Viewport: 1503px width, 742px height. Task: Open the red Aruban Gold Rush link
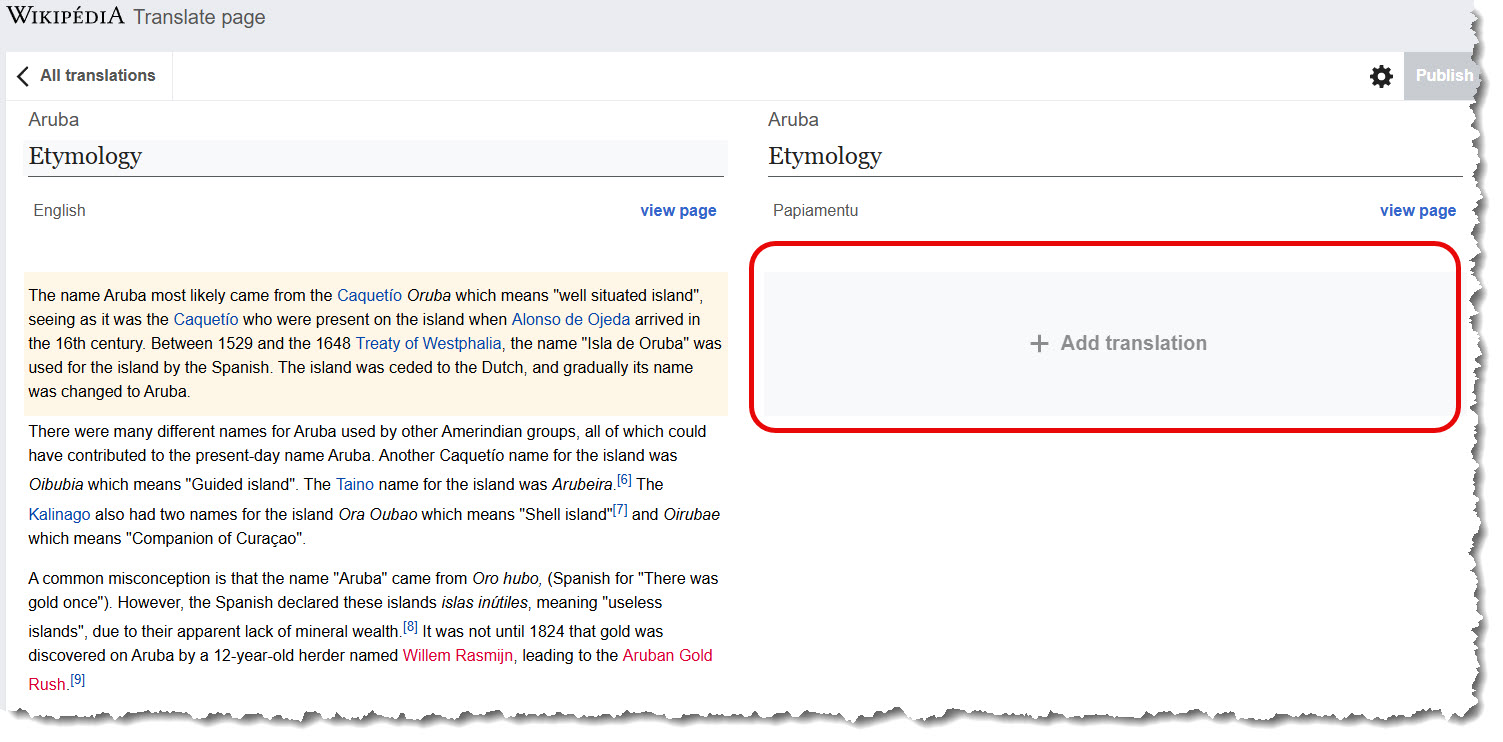(368, 670)
